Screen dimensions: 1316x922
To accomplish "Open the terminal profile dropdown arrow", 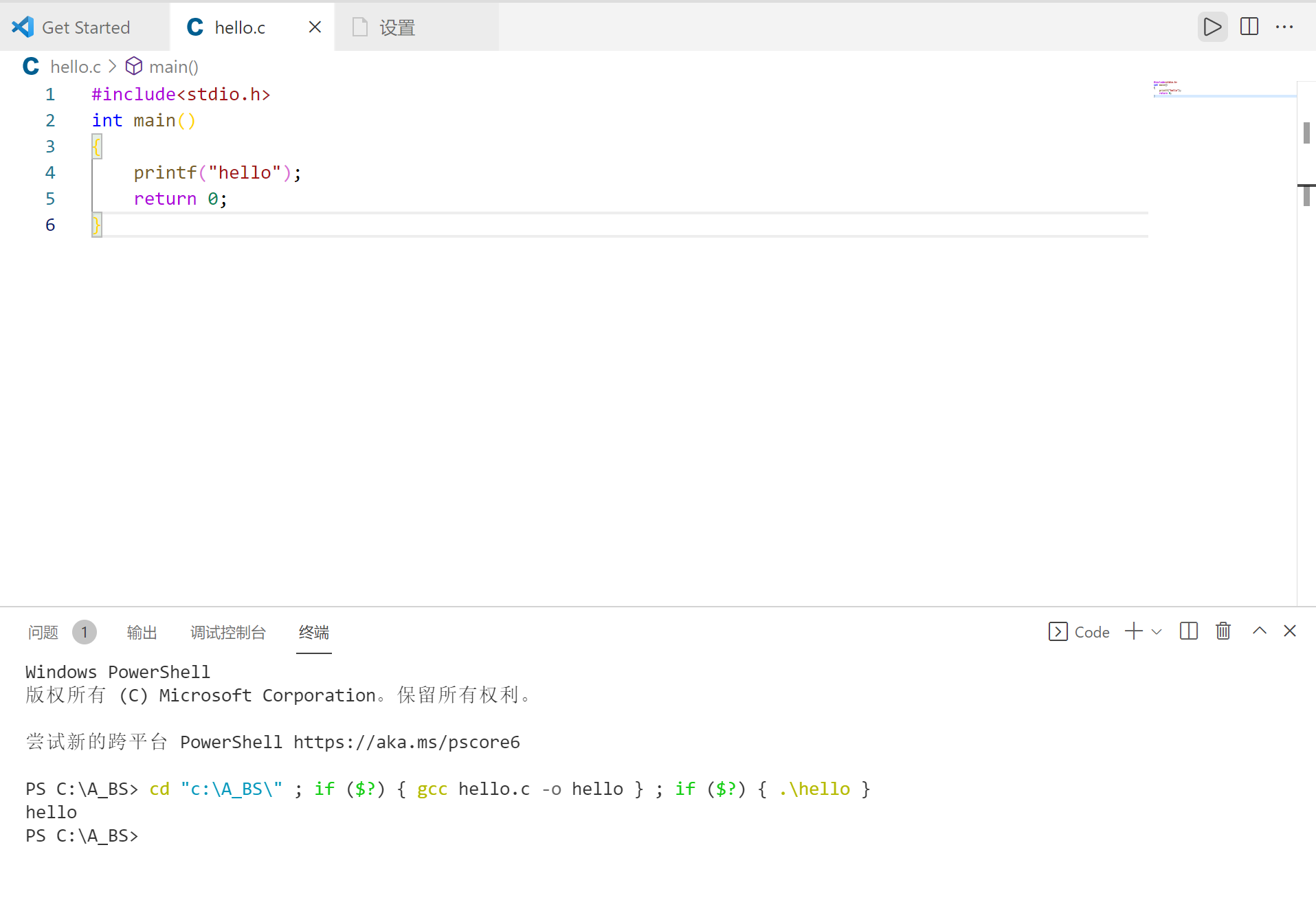I will [x=1157, y=633].
